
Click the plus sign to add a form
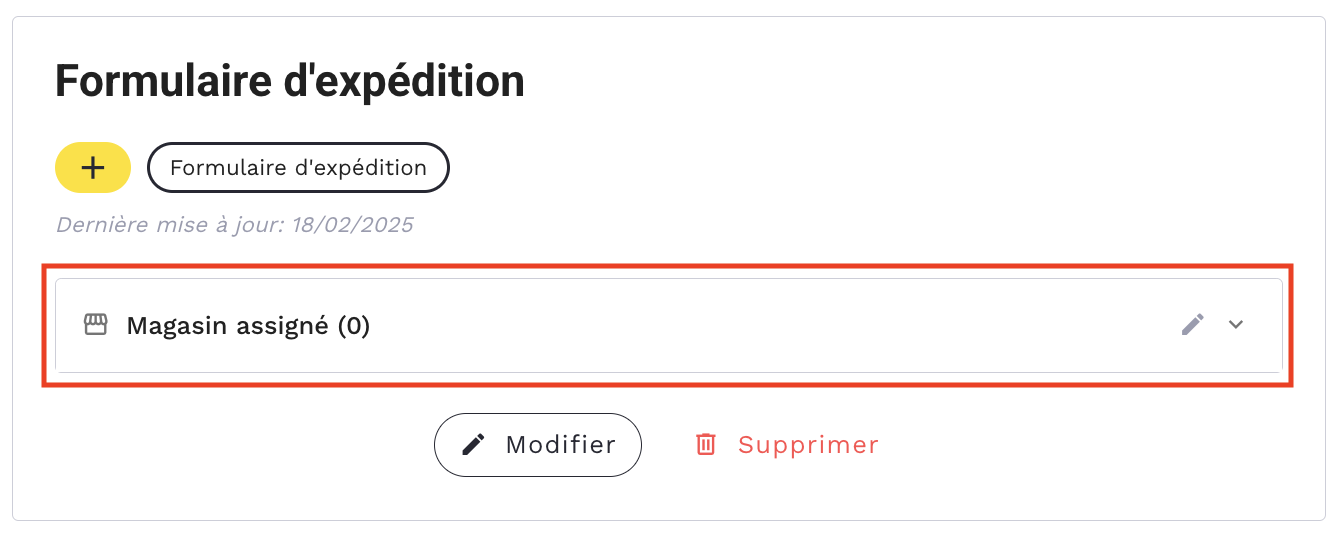(93, 168)
